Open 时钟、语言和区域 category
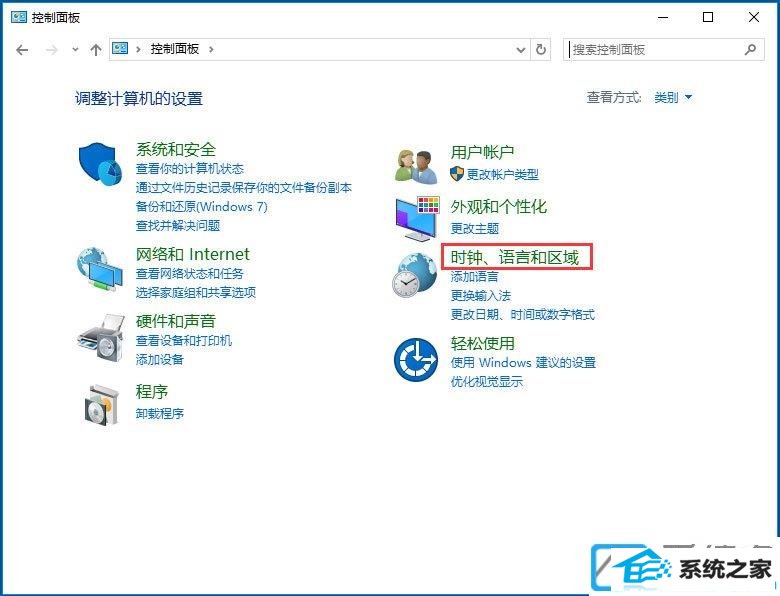 click(515, 257)
